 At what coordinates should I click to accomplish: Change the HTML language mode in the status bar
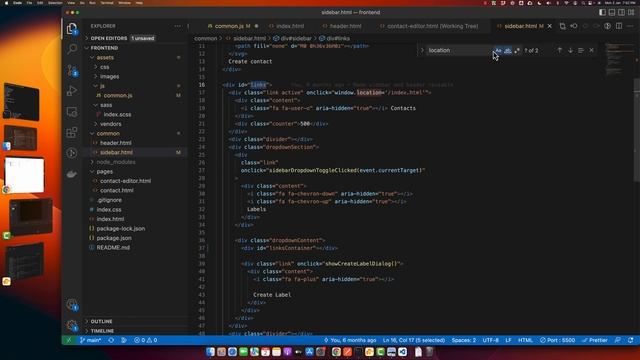[x=525, y=340]
